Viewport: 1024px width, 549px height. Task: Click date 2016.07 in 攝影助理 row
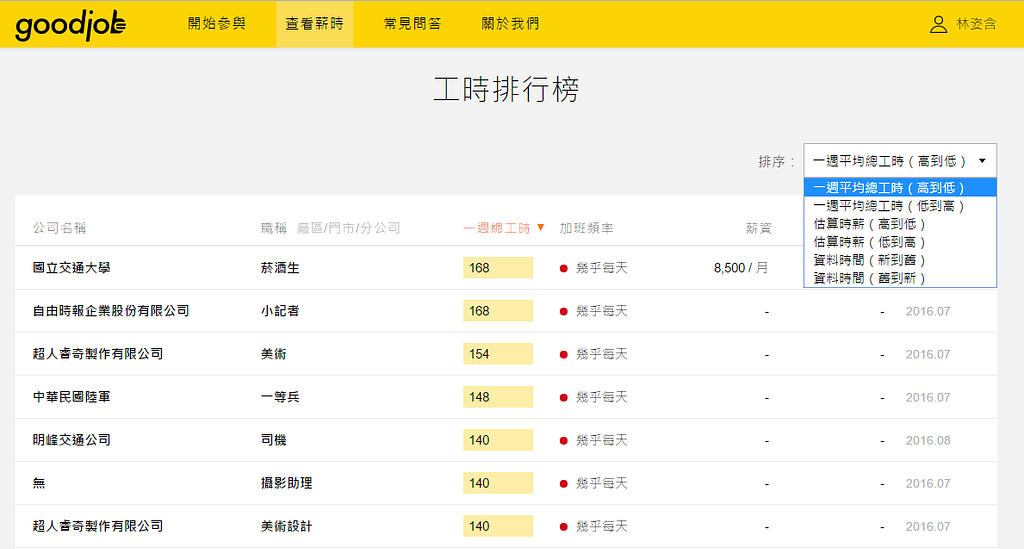tap(928, 484)
